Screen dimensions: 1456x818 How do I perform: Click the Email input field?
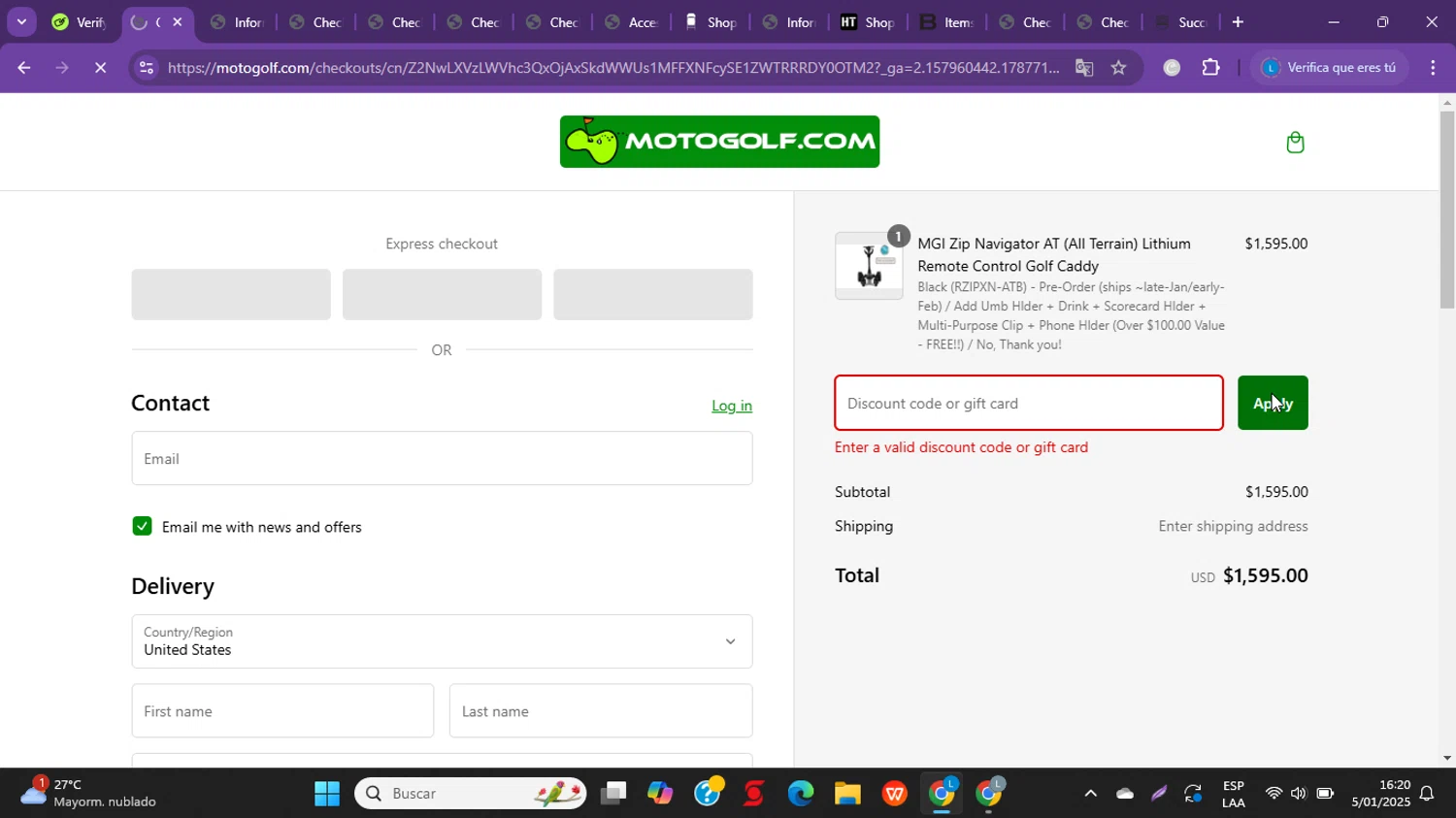[x=442, y=458]
